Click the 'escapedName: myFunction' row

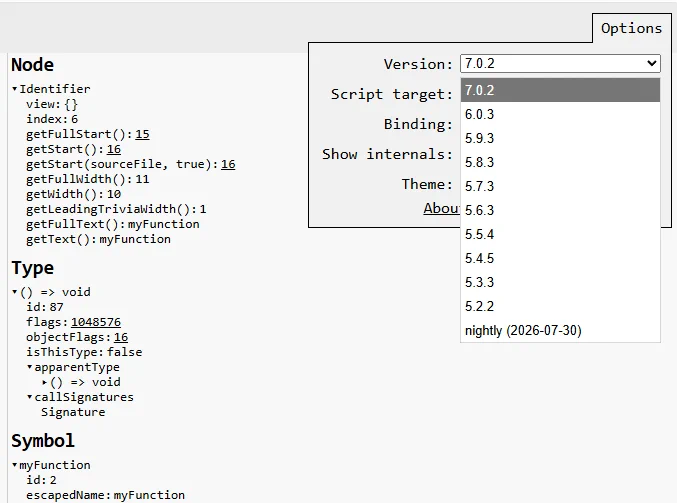click(x=105, y=495)
